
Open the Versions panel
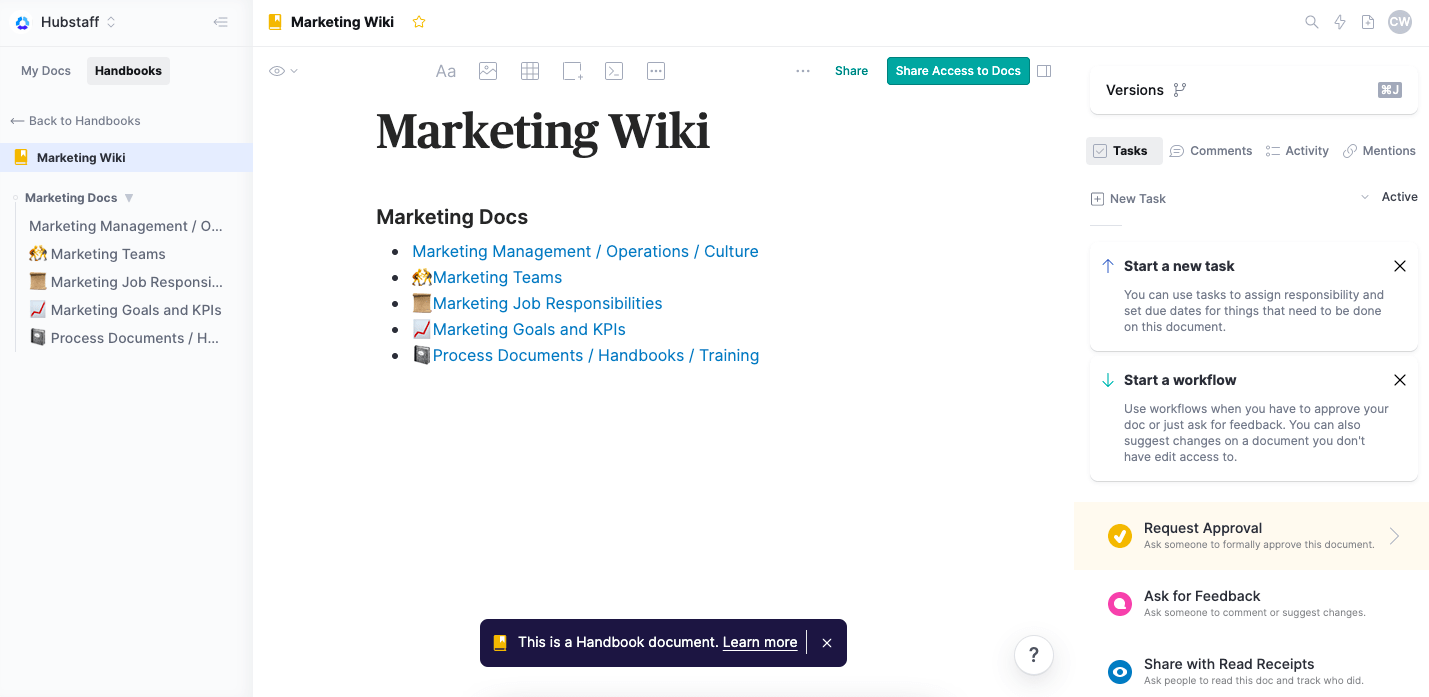click(1253, 90)
